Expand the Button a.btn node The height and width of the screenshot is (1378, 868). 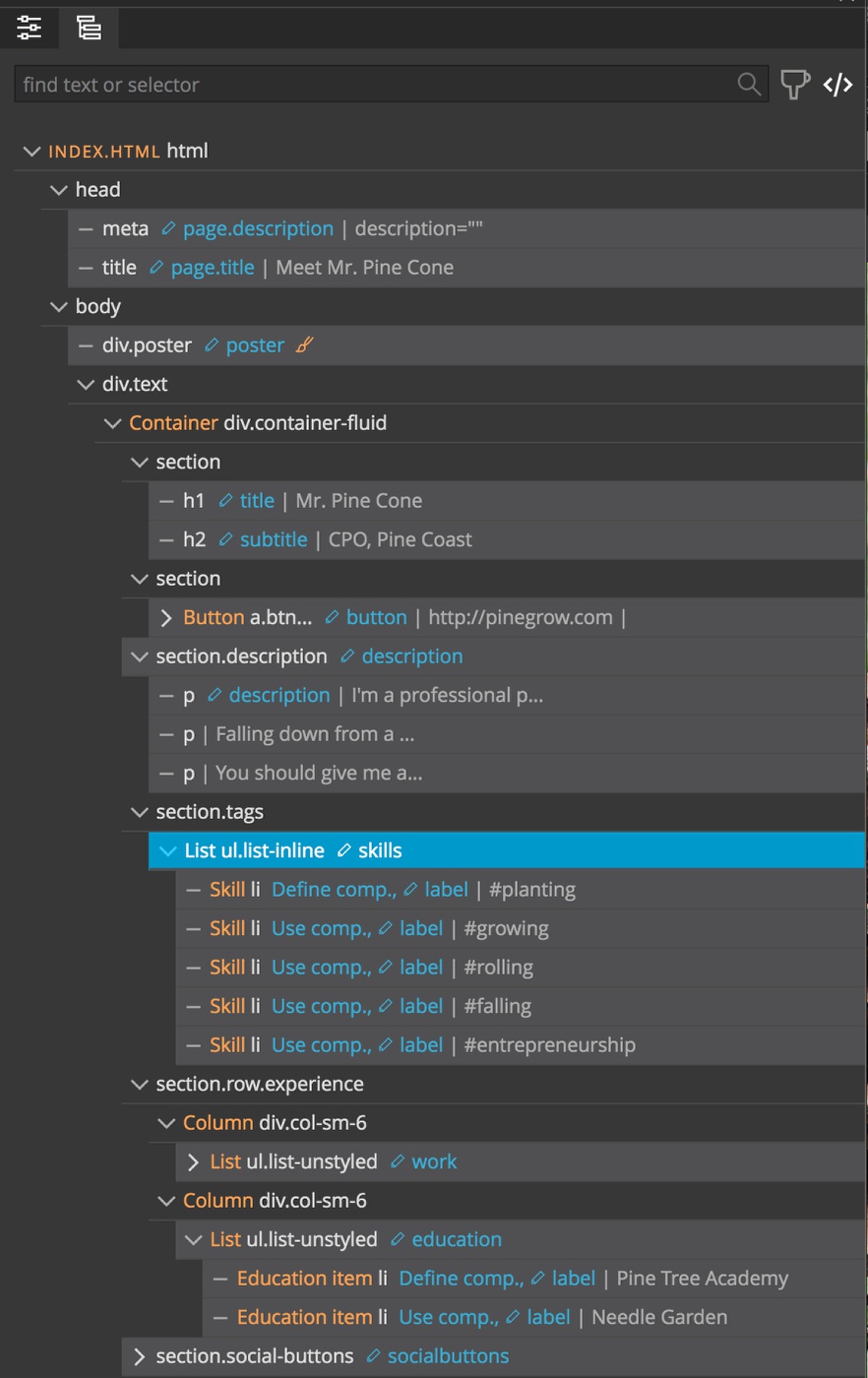(166, 618)
